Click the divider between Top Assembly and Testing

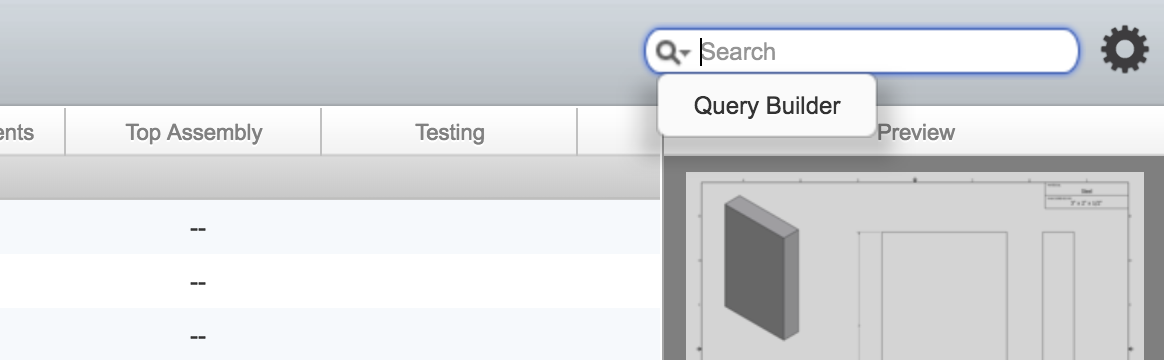tap(321, 132)
